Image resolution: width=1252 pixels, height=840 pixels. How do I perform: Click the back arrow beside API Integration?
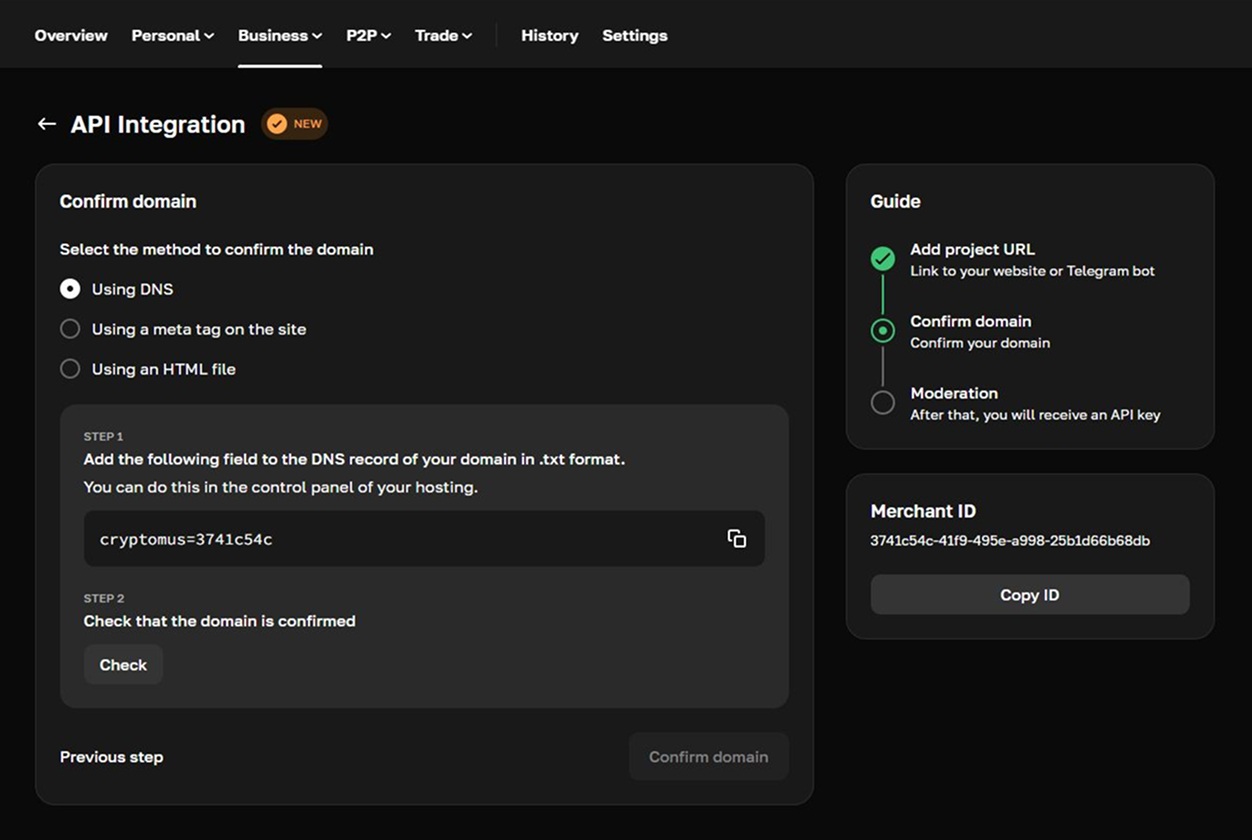pos(46,123)
